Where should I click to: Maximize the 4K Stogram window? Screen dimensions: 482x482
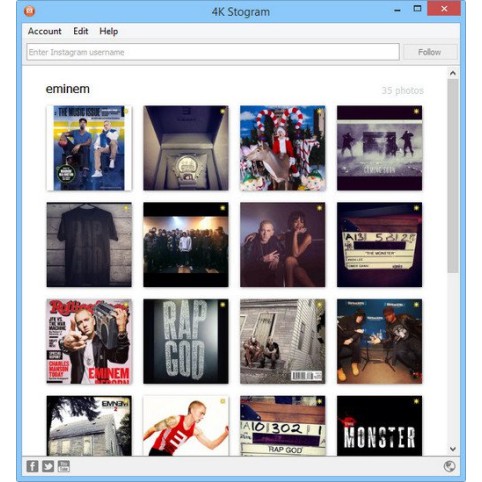[x=417, y=9]
